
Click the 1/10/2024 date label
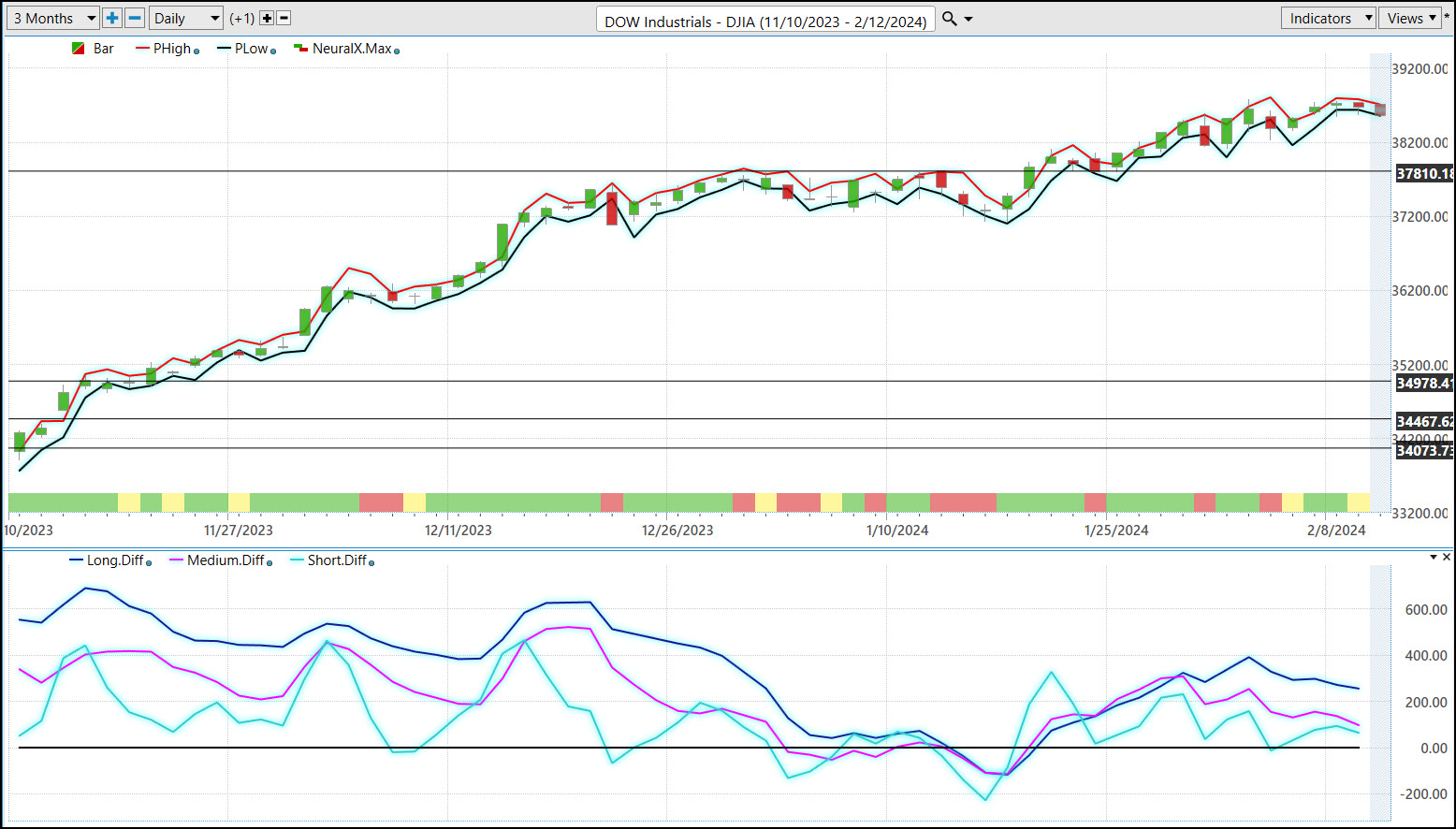[x=897, y=531]
